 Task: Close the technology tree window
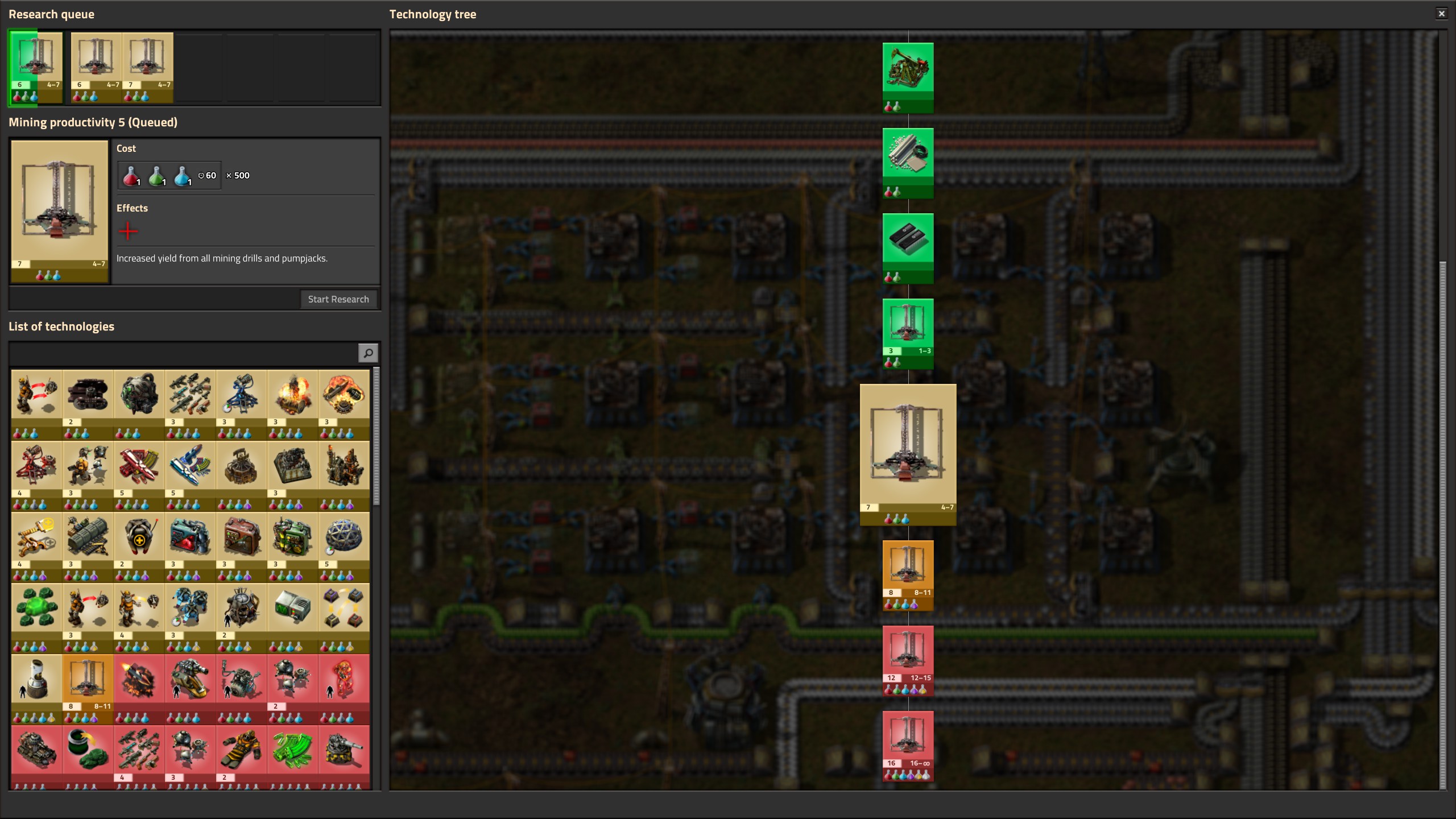(1441, 14)
